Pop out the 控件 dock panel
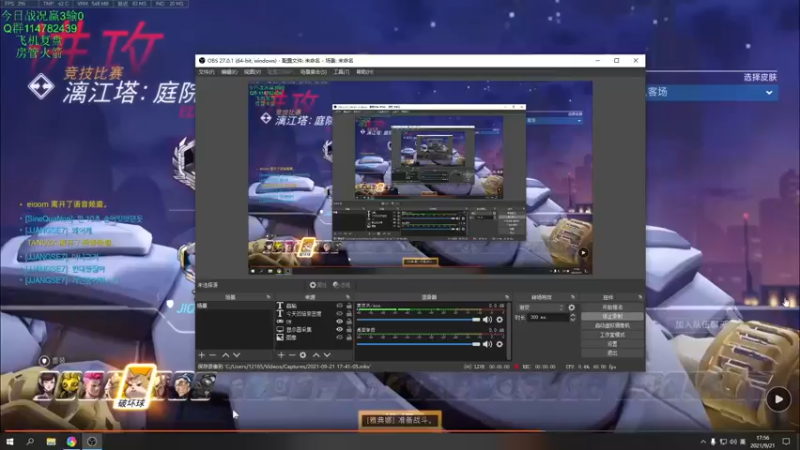 640,297
